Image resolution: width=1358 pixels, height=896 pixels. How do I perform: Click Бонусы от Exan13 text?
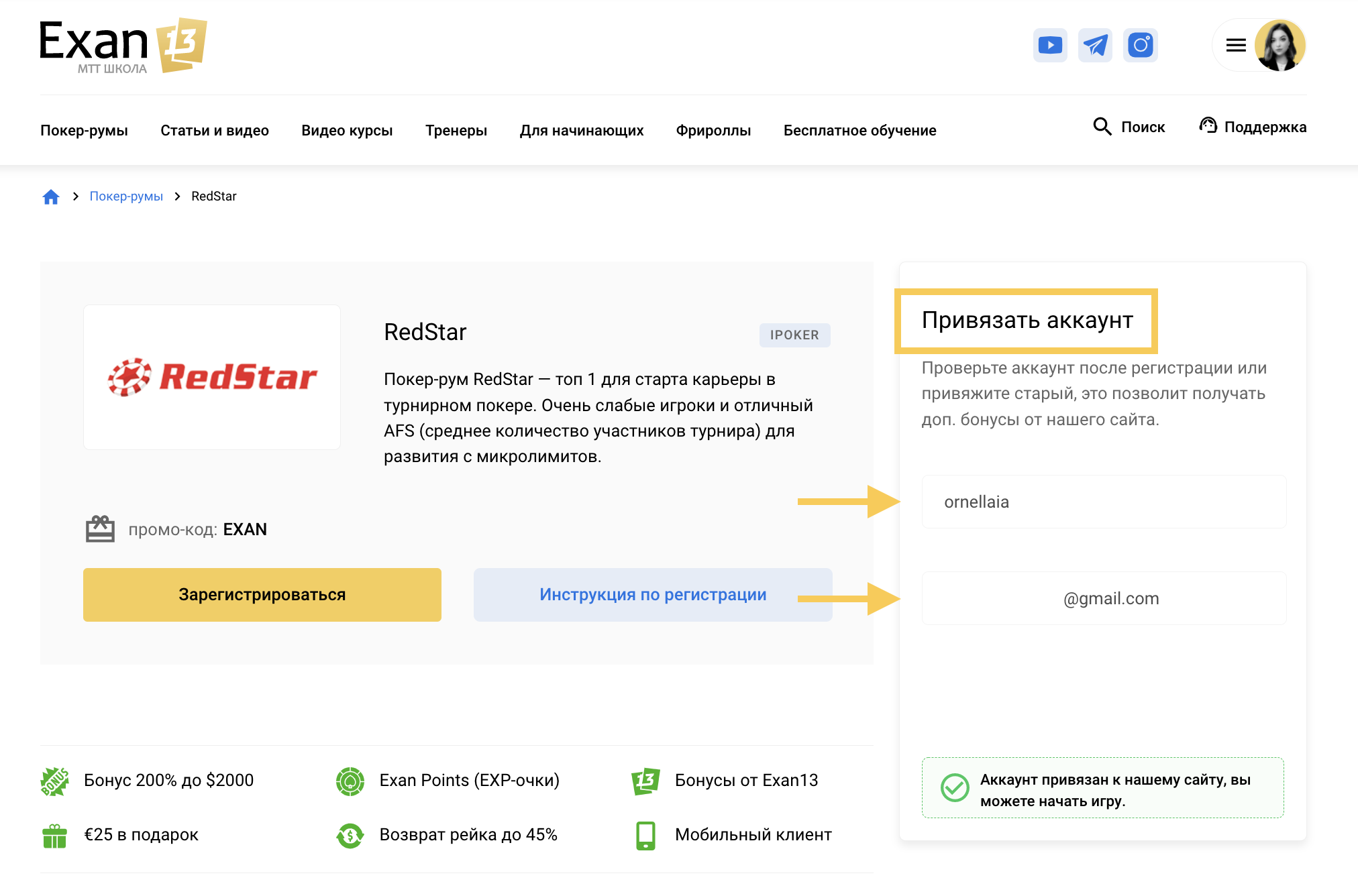746,780
